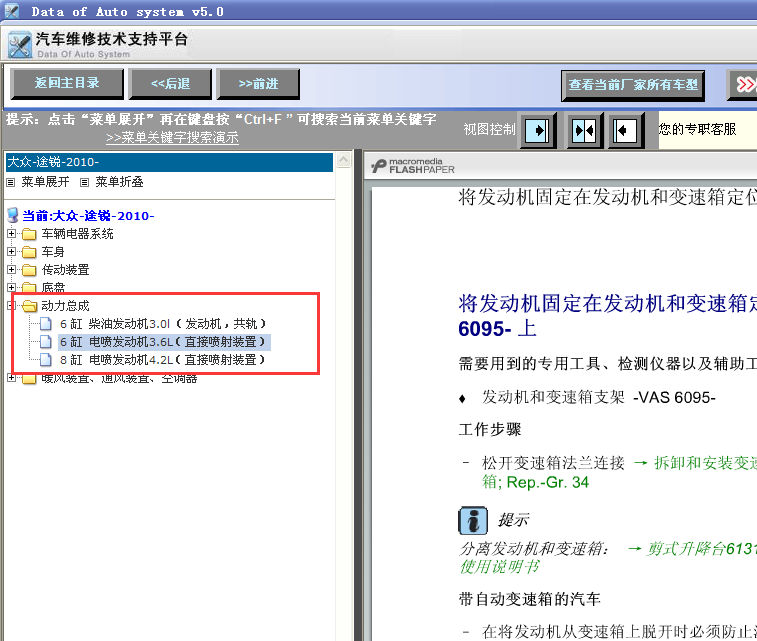Go forward with the >>前进 button
This screenshot has width=757, height=641.
coord(258,84)
